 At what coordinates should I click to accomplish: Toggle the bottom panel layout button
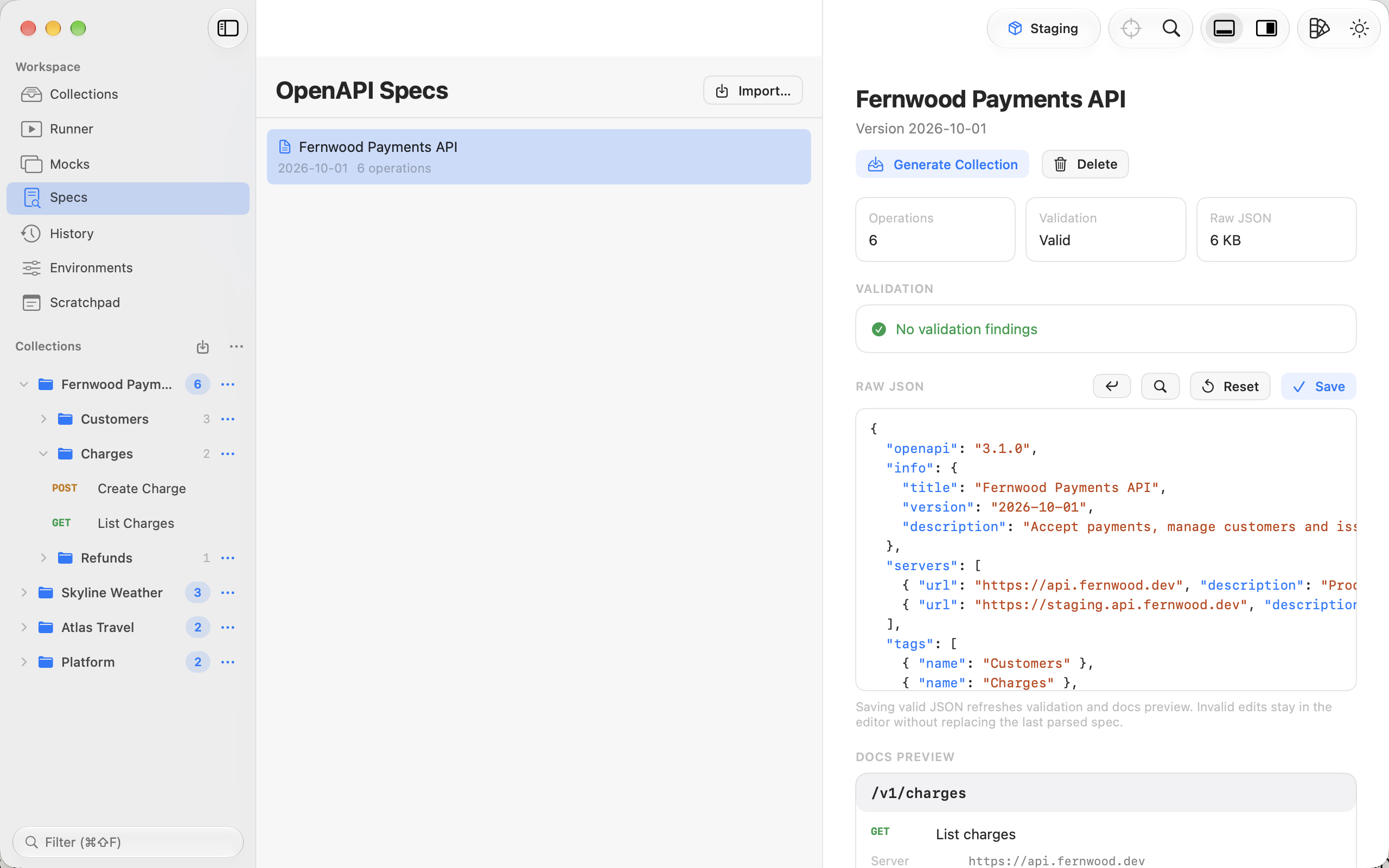pos(1224,28)
